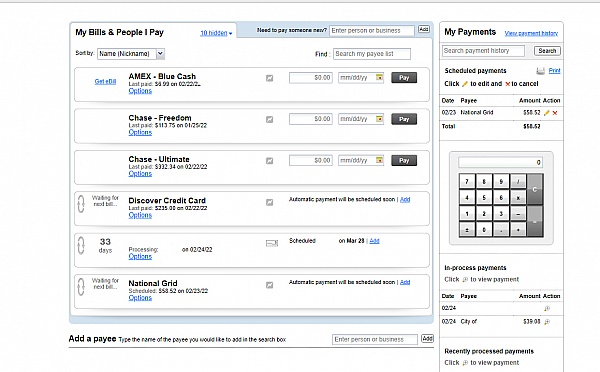Viewport: 600px width, 372px height.
Task: Cancel National Grid payment red X
Action: click(555, 113)
